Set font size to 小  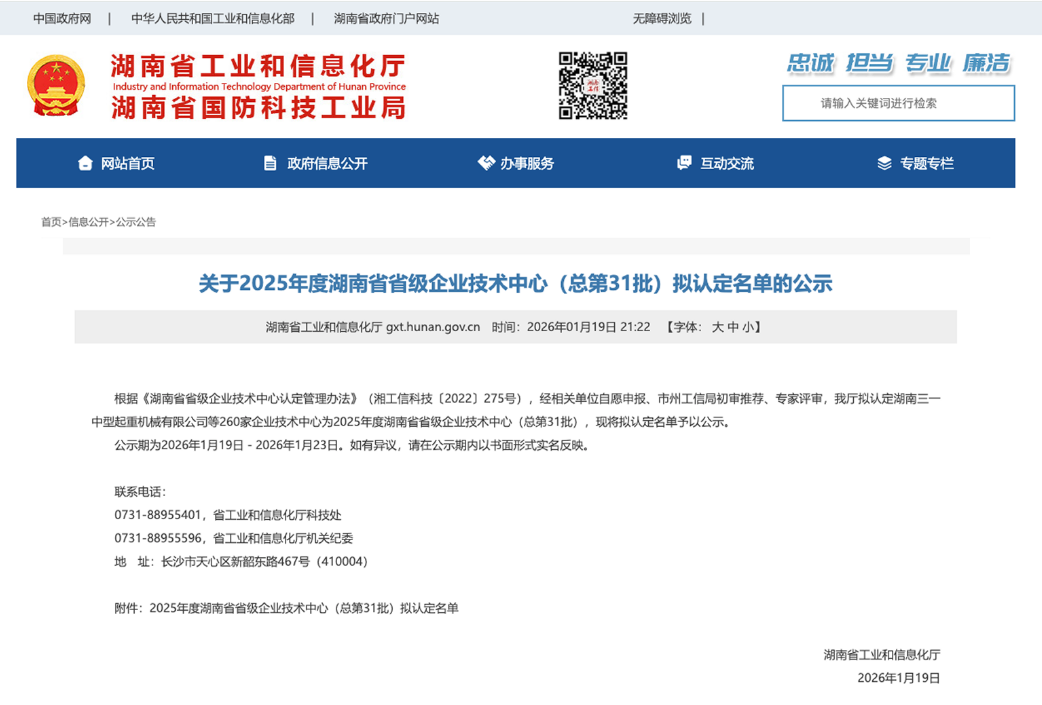(748, 327)
